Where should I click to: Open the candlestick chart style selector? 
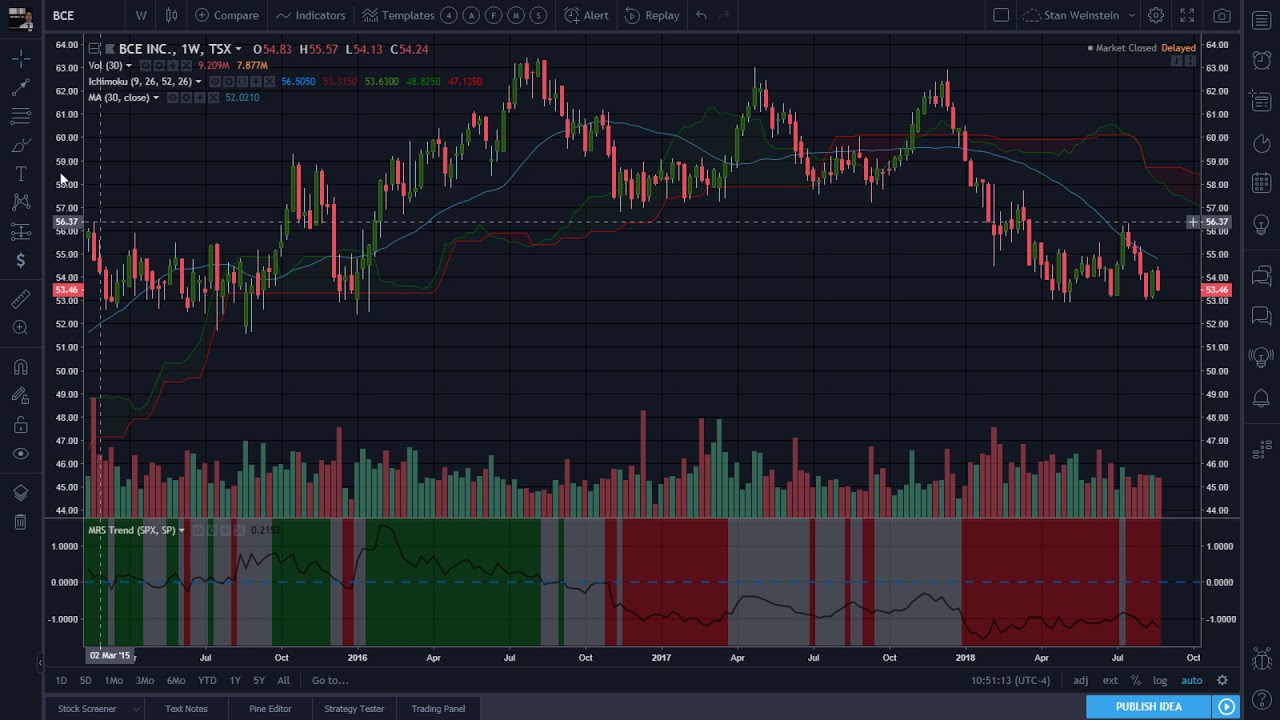[x=171, y=15]
